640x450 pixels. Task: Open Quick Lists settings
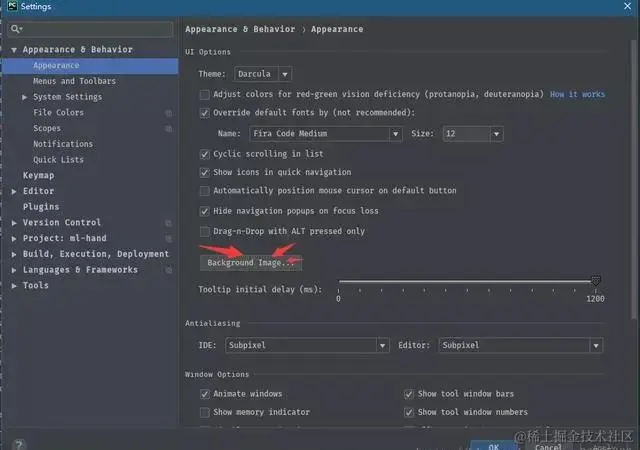58,160
